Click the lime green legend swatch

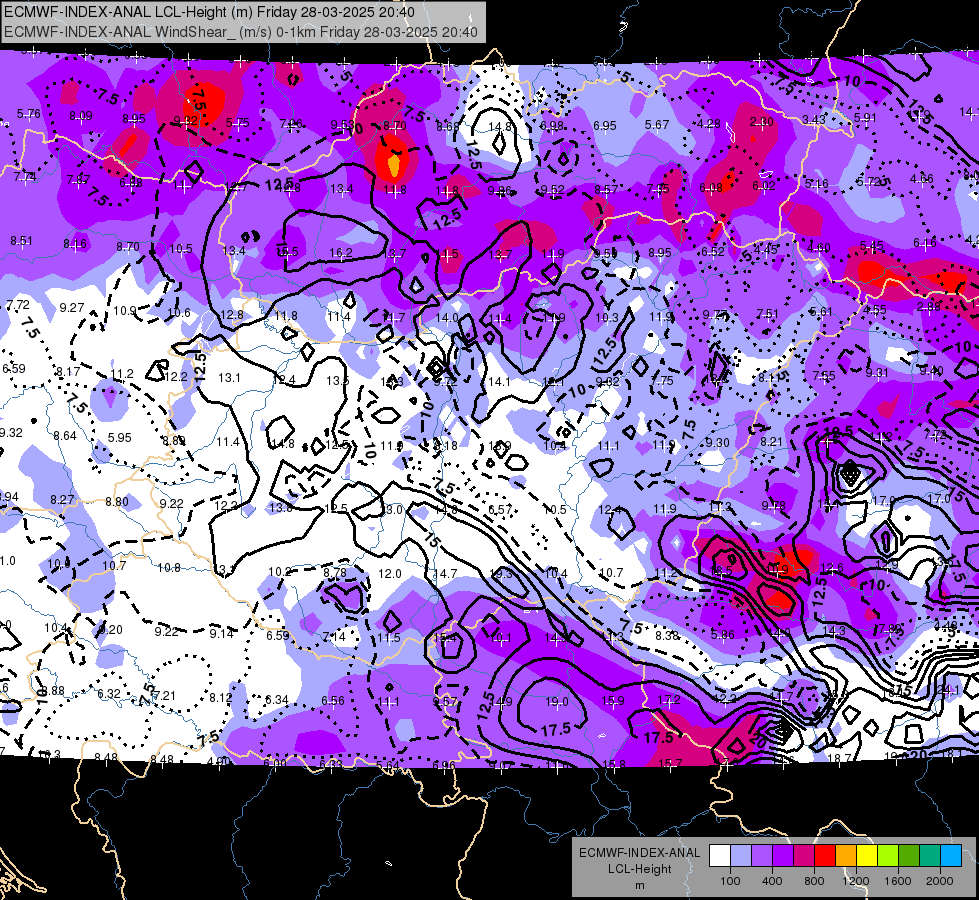(x=887, y=856)
